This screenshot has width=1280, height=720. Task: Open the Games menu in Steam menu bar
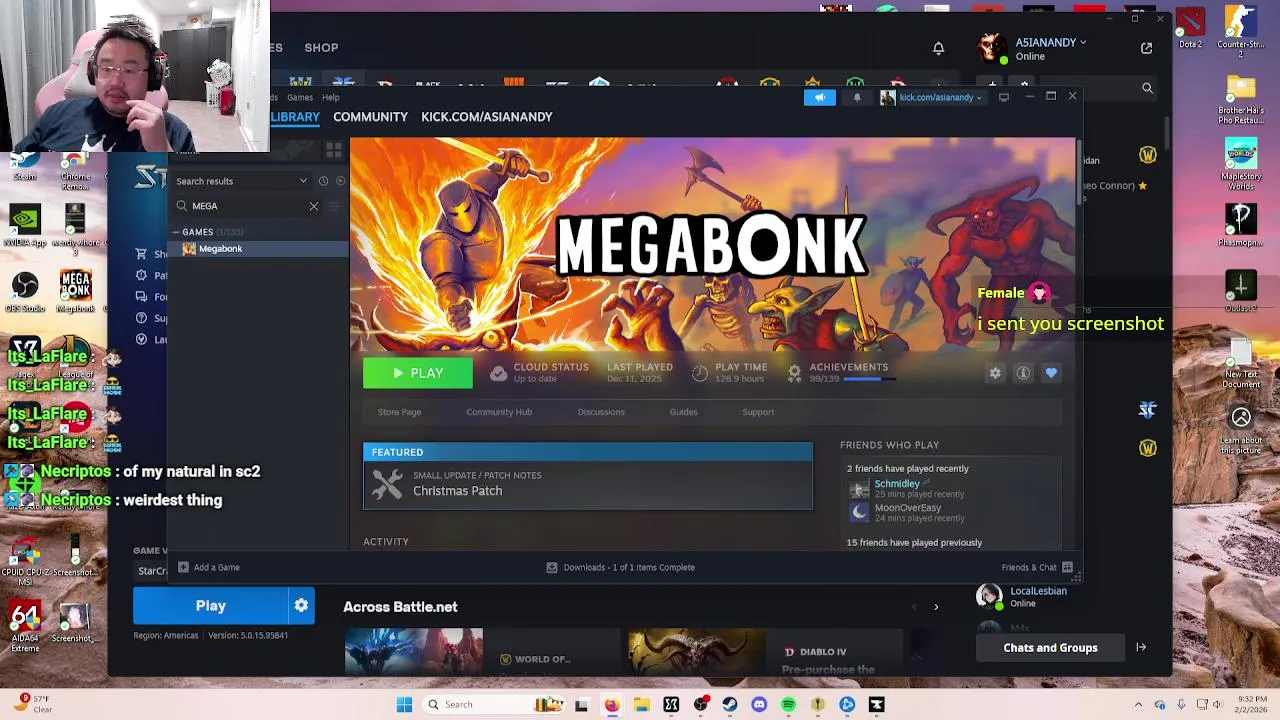[x=300, y=97]
